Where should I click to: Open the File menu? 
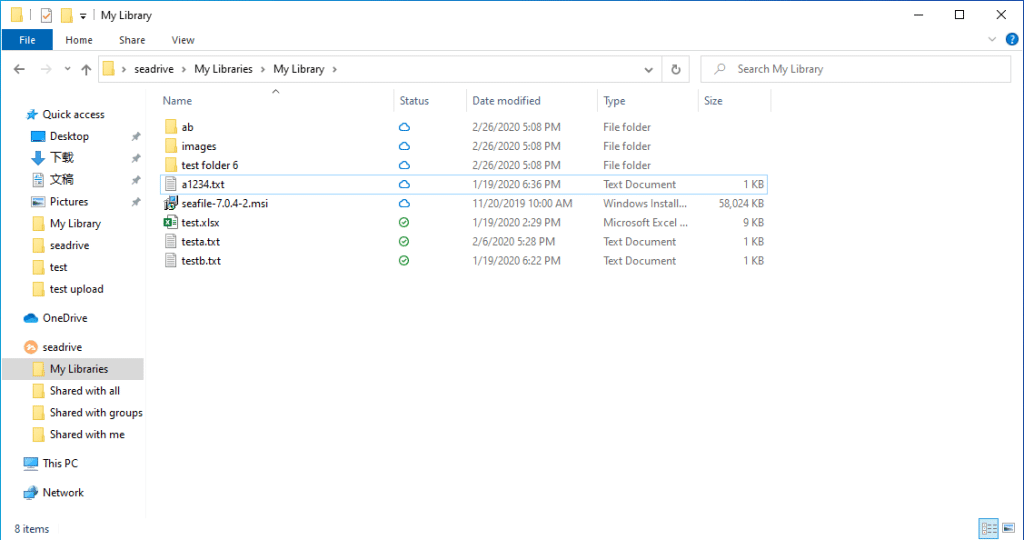tap(27, 40)
